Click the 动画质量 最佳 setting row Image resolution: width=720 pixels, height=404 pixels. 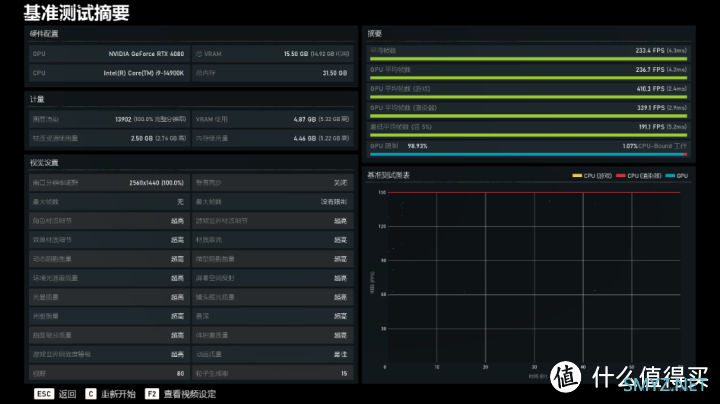(x=273, y=354)
